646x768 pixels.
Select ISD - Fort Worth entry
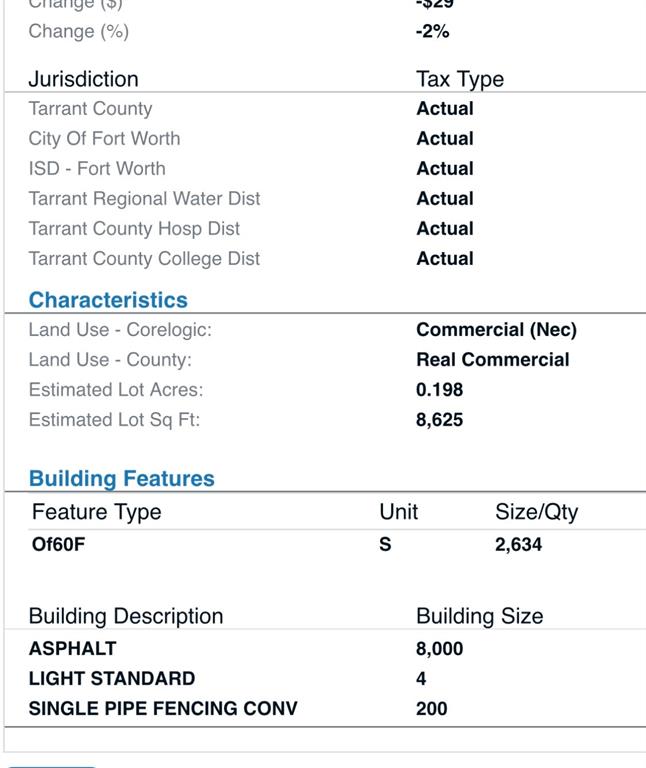click(325, 168)
